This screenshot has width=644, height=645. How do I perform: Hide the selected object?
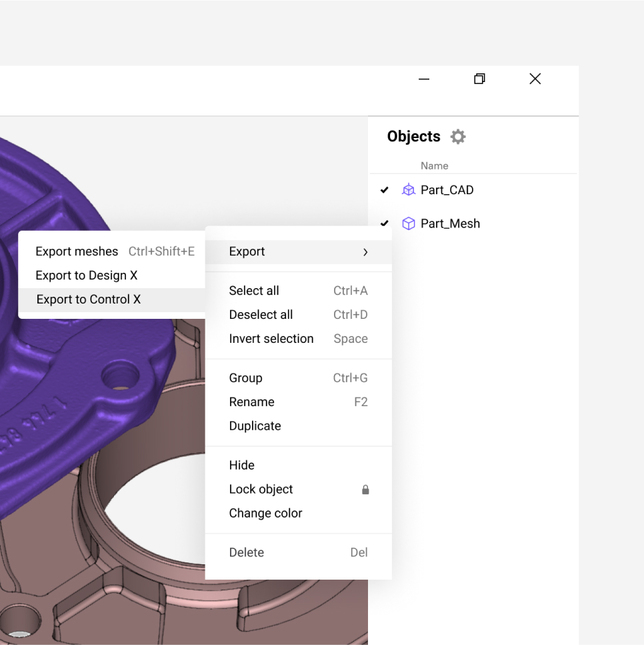tap(242, 466)
